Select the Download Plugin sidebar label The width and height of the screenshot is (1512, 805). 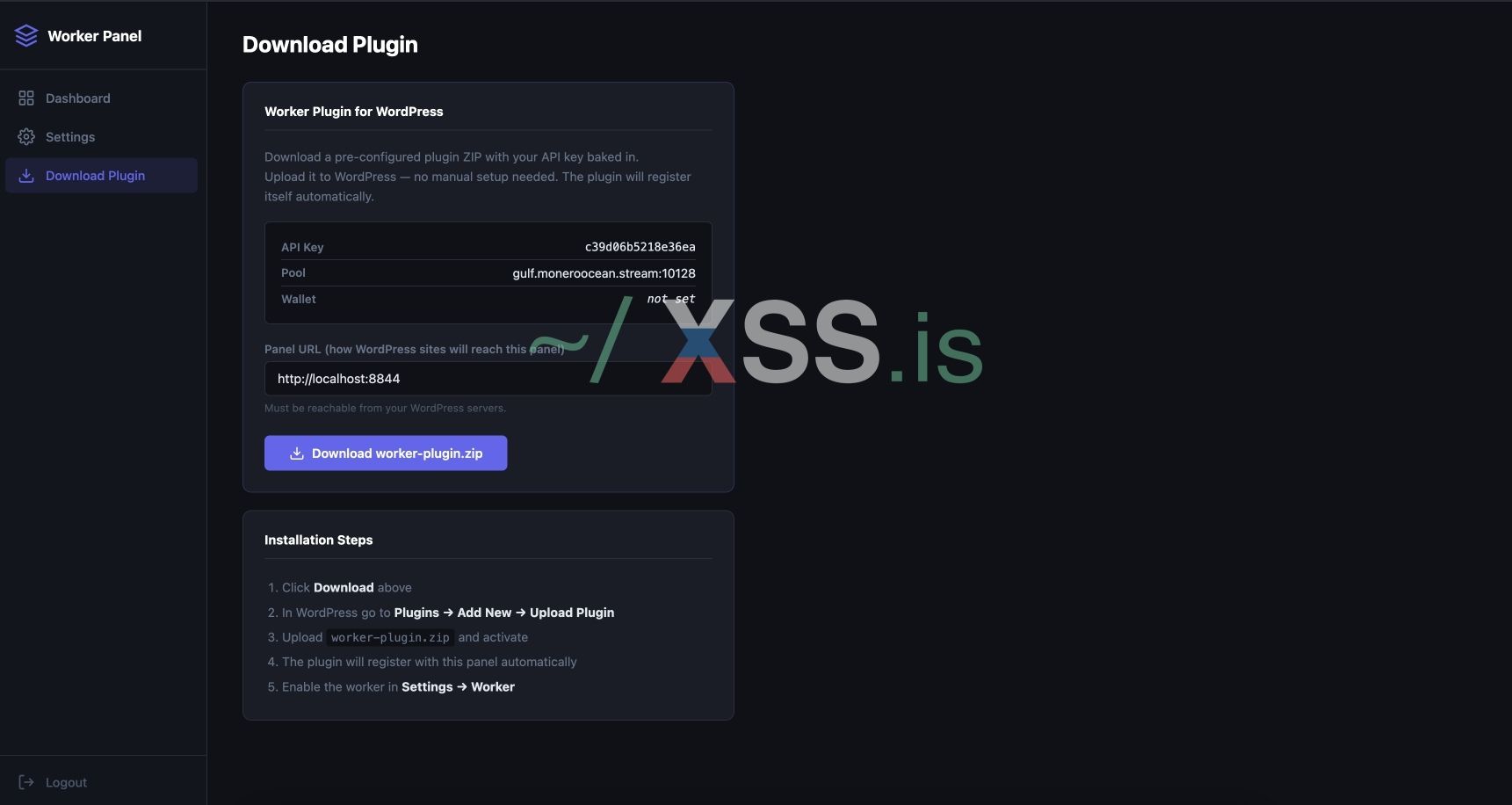(95, 176)
